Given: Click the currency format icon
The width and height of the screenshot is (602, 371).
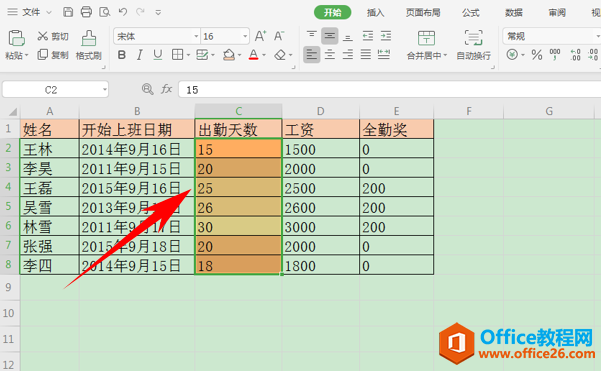Looking at the screenshot, I should coord(512,55).
